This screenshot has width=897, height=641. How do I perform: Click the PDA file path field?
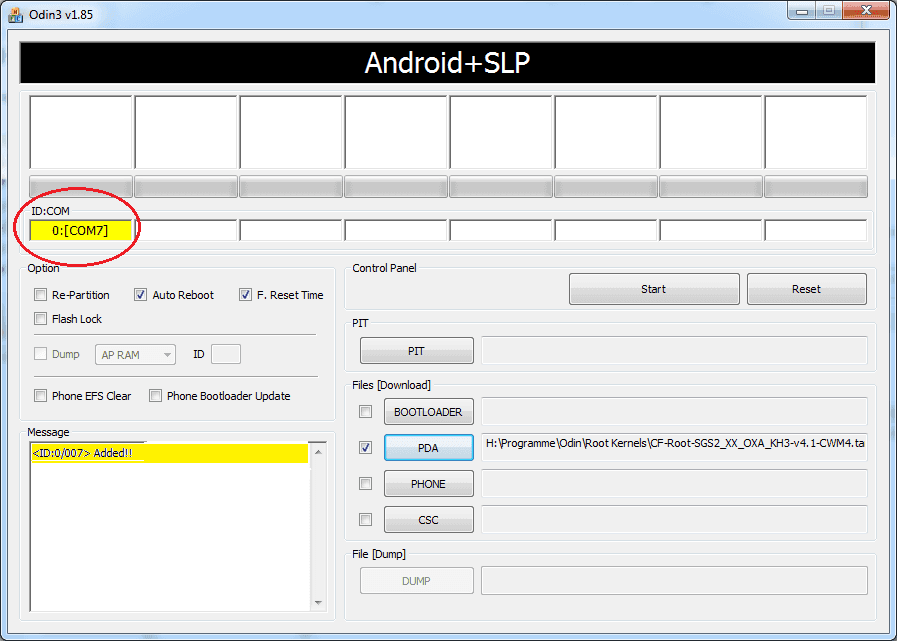click(x=674, y=448)
